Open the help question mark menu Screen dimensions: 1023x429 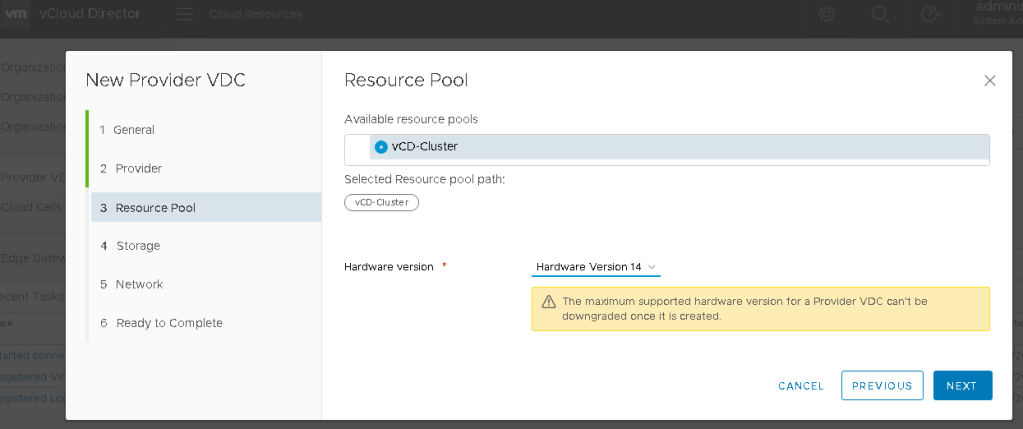coord(930,15)
